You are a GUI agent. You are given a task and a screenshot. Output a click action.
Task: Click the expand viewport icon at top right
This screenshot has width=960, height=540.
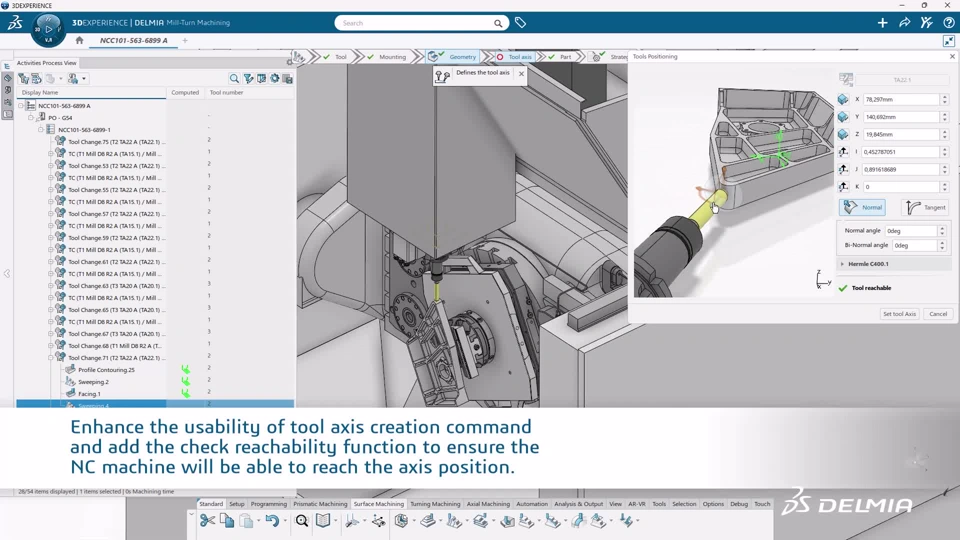949,41
